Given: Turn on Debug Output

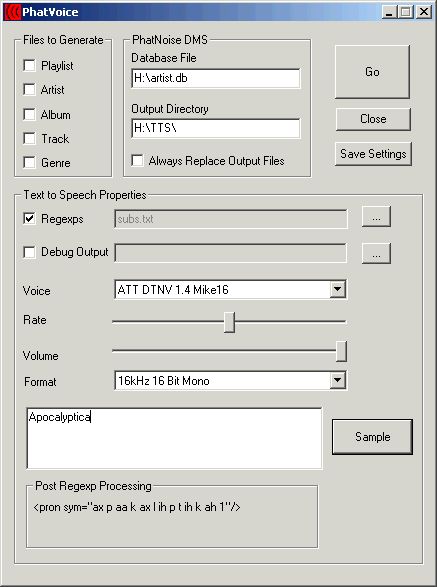Looking at the screenshot, I should (x=29, y=252).
